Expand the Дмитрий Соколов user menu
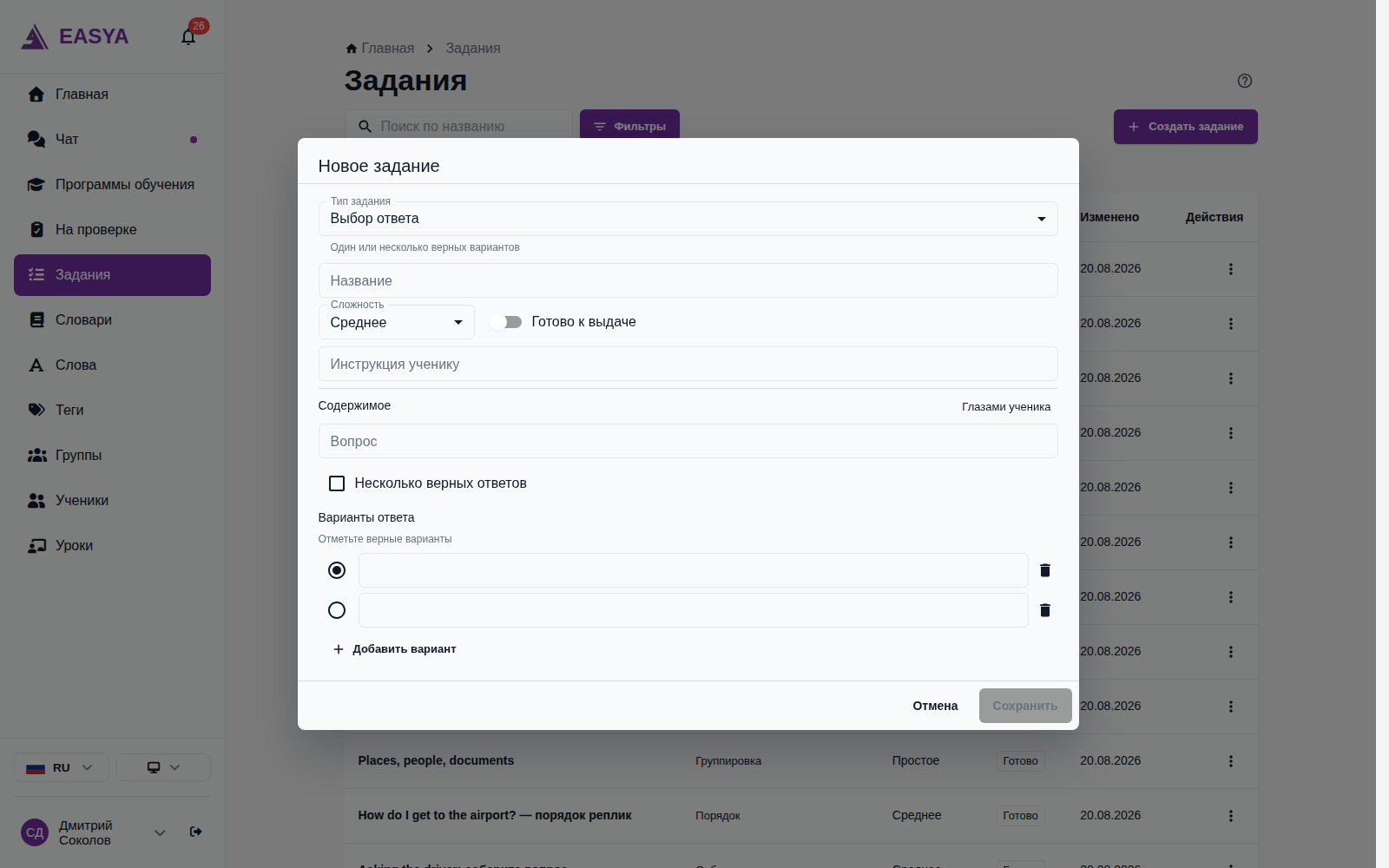 160,832
